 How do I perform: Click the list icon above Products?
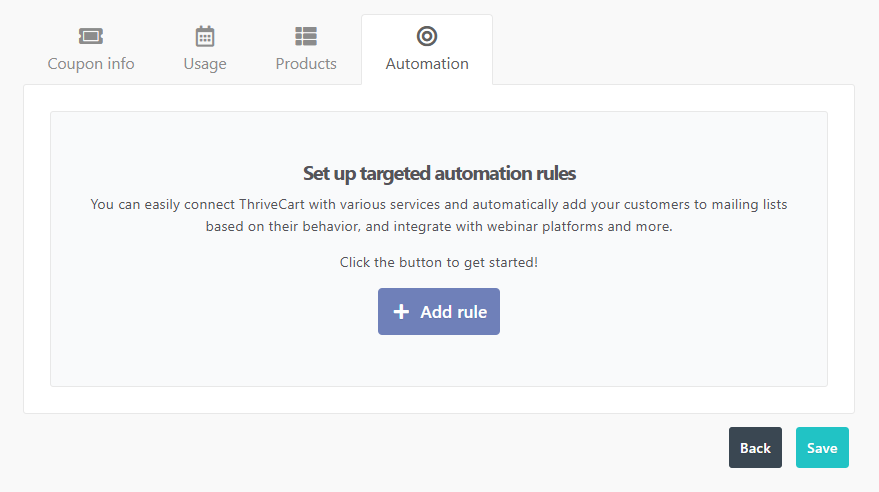(306, 36)
